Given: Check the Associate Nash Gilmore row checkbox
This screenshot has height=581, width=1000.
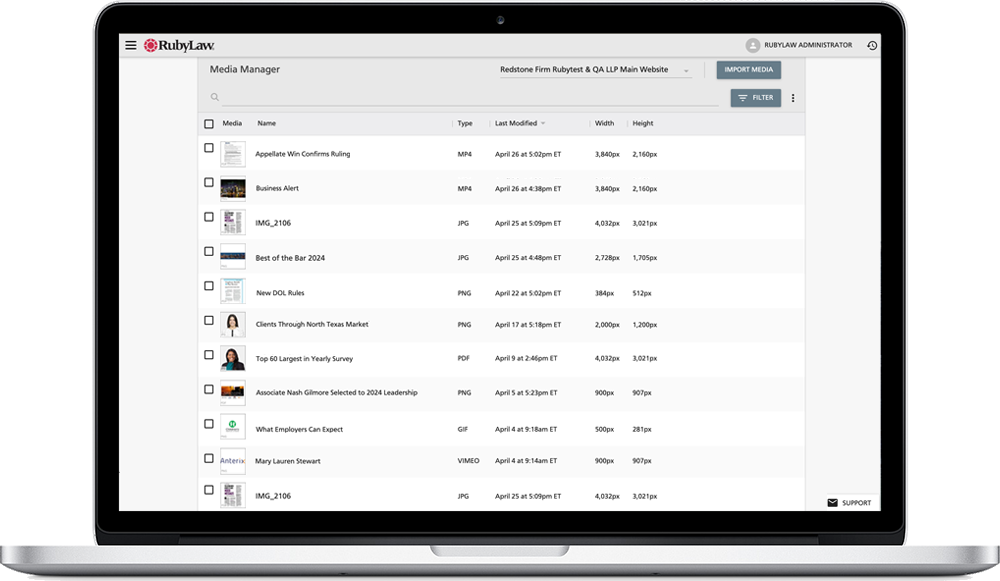Looking at the screenshot, I should tap(209, 389).
